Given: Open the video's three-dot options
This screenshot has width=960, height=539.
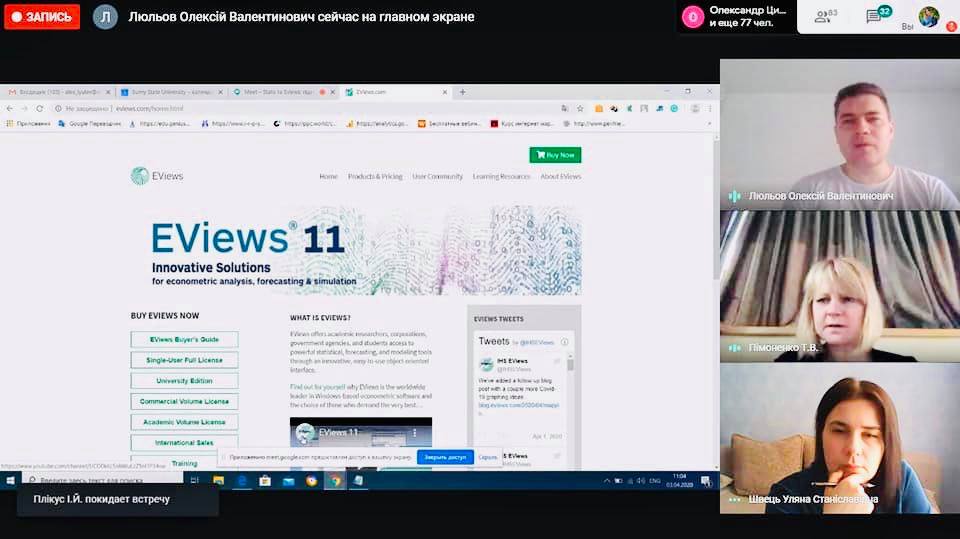Looking at the screenshot, I should pyautogui.click(x=414, y=433).
